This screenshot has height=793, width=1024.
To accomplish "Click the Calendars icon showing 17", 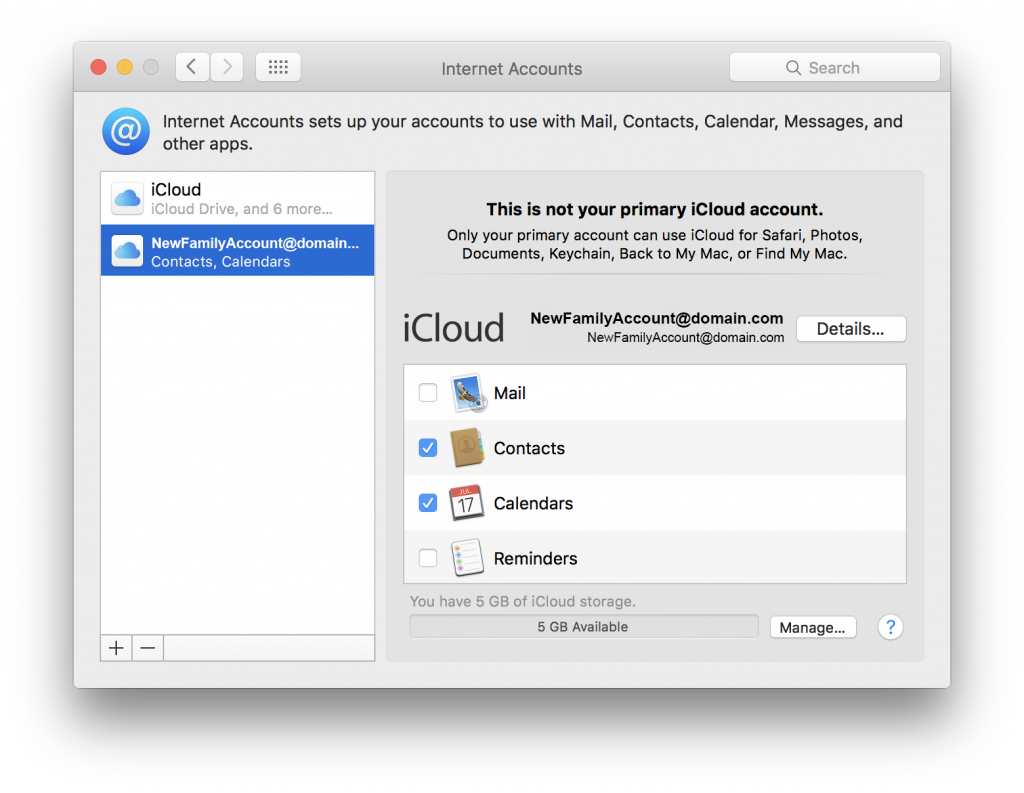I will (x=466, y=503).
